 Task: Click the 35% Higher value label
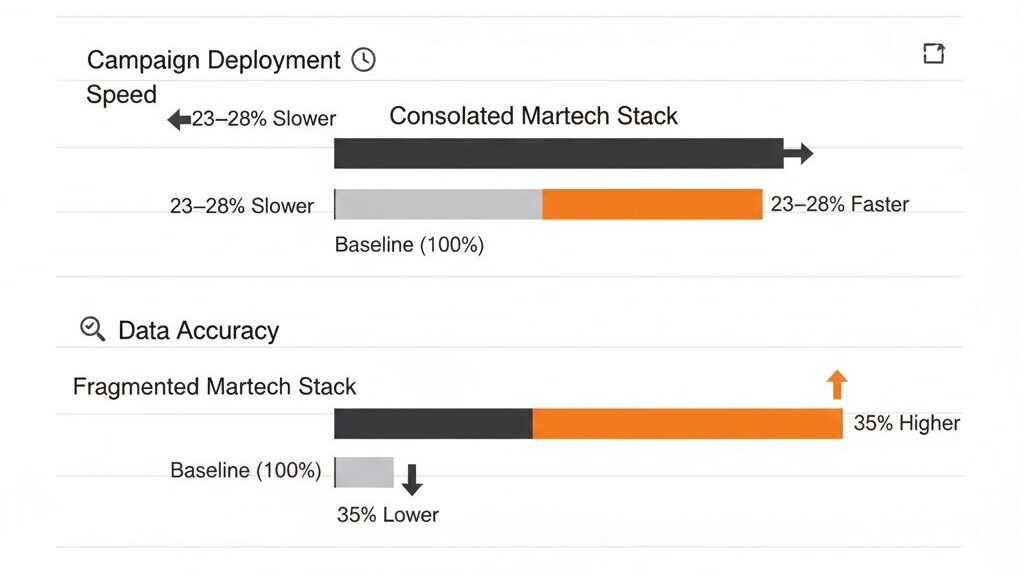click(x=906, y=423)
